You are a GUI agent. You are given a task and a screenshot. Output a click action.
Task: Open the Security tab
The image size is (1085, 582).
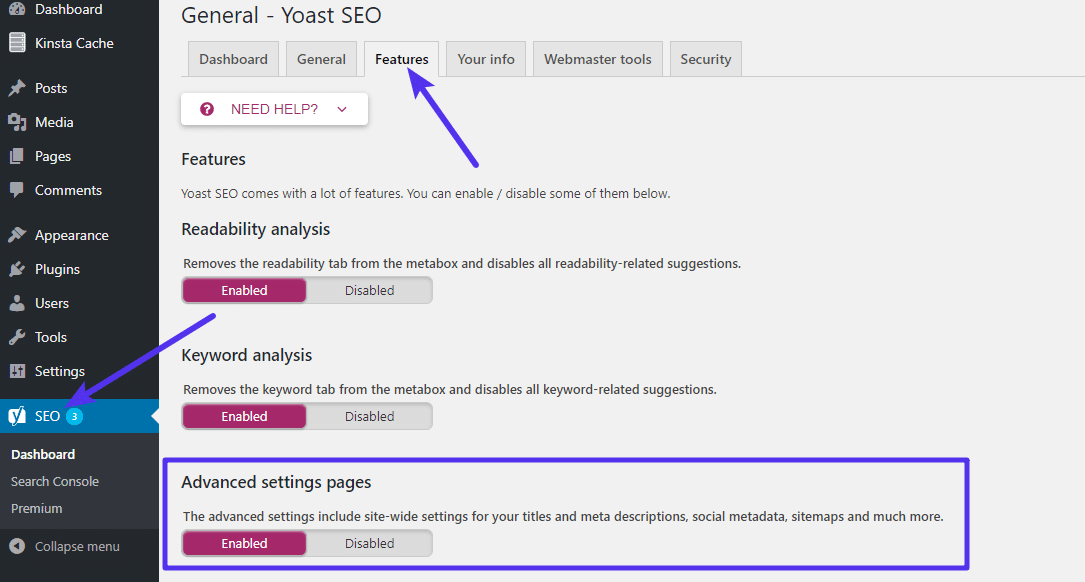tap(705, 58)
